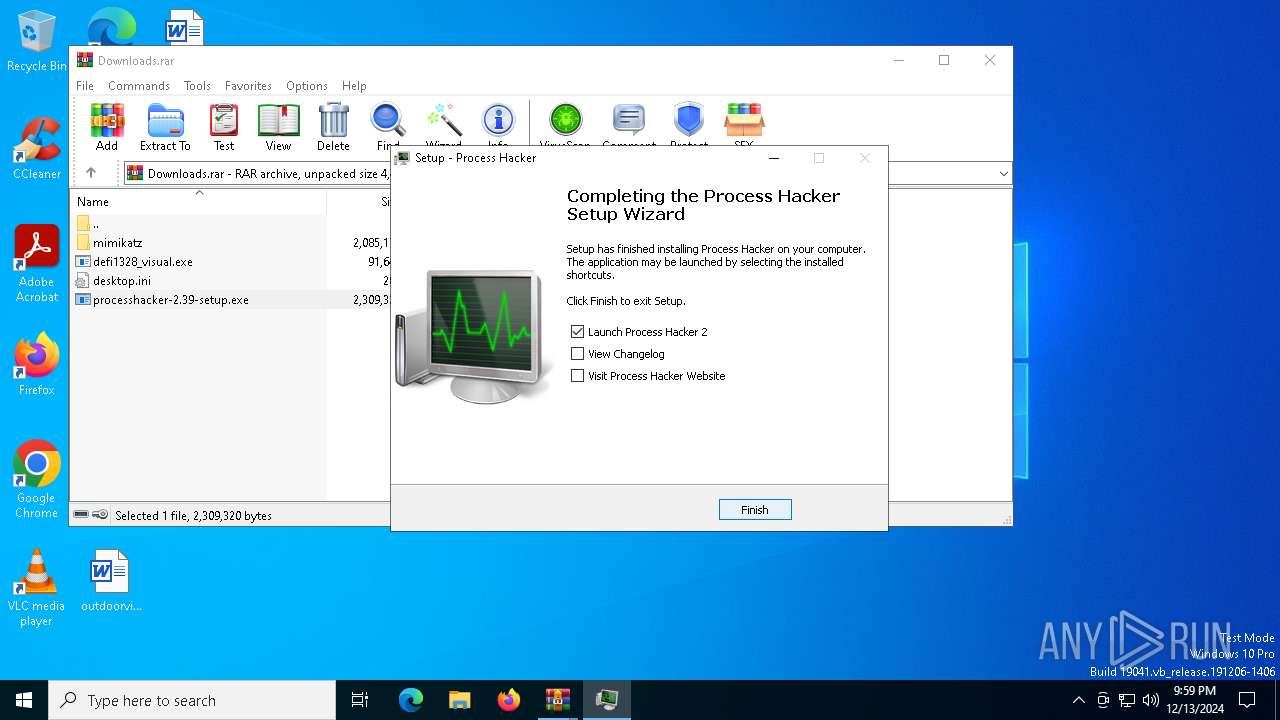Select the outdoorvi Word document on desktop

[111, 581]
